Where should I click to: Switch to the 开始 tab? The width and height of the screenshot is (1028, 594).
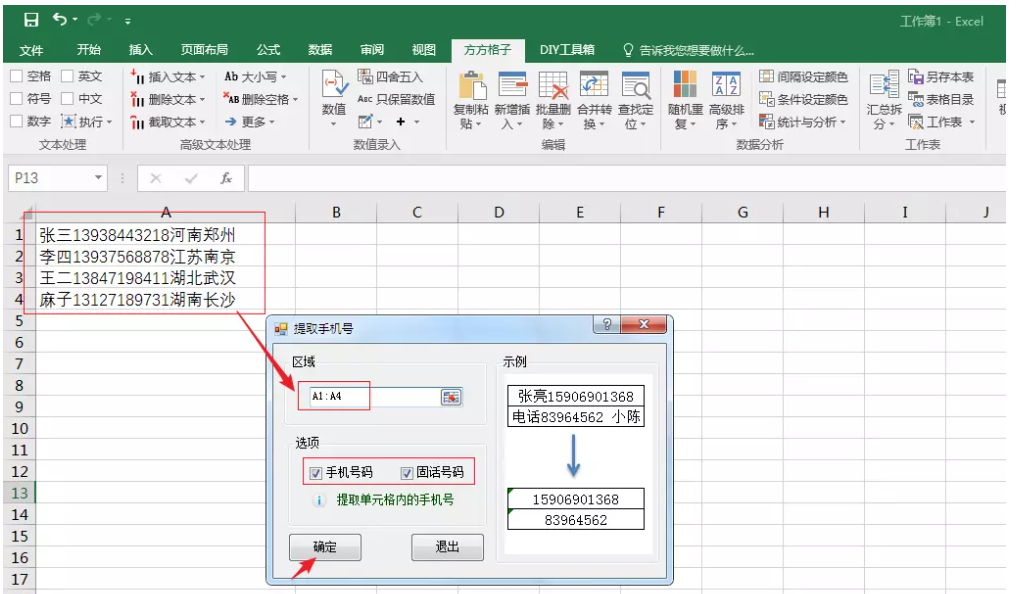89,50
